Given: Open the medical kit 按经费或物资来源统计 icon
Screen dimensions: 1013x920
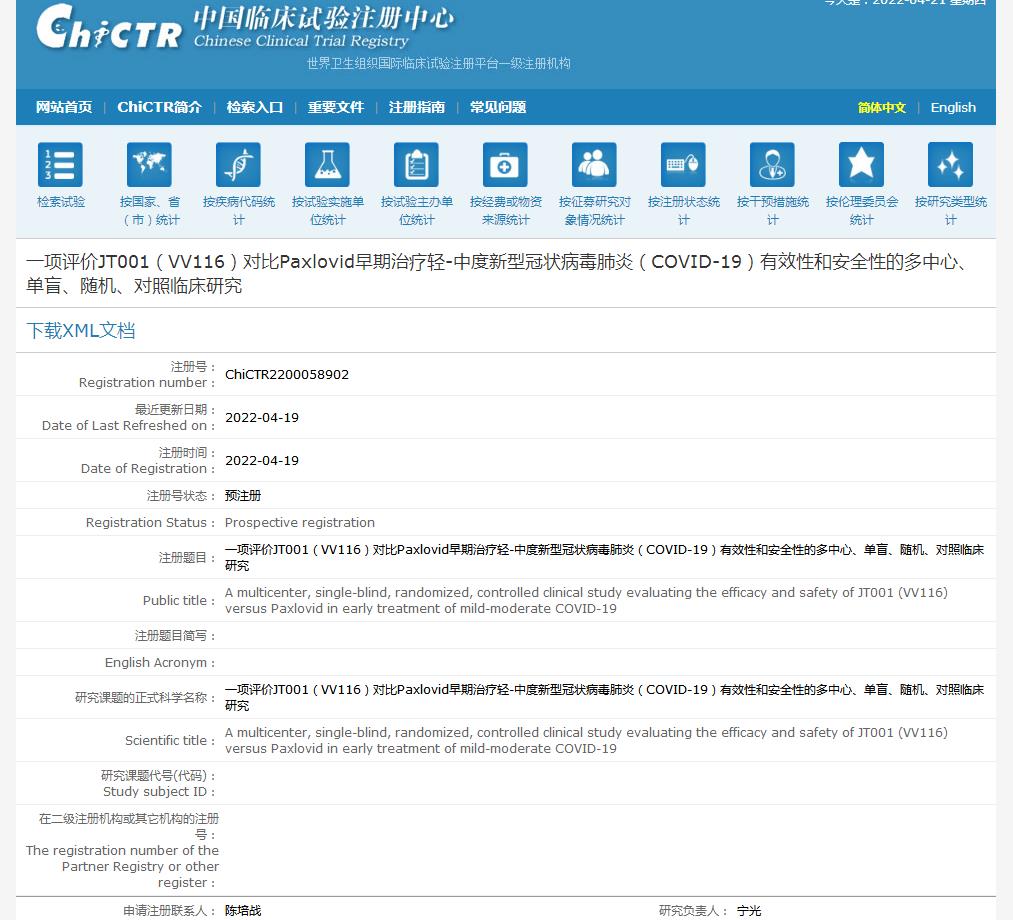Looking at the screenshot, I should pos(505,164).
